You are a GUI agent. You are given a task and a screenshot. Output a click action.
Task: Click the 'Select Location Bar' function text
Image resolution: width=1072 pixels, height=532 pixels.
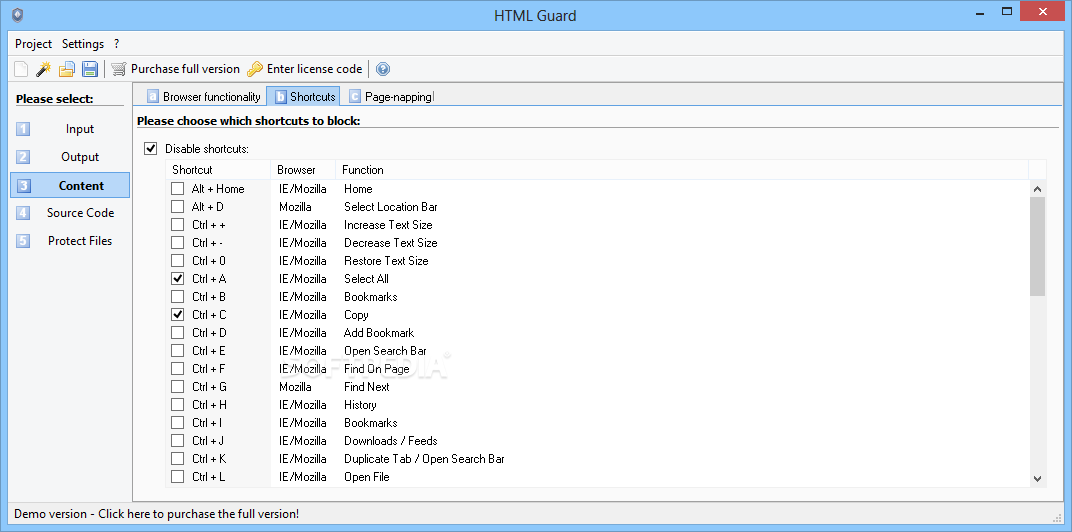[390, 207]
